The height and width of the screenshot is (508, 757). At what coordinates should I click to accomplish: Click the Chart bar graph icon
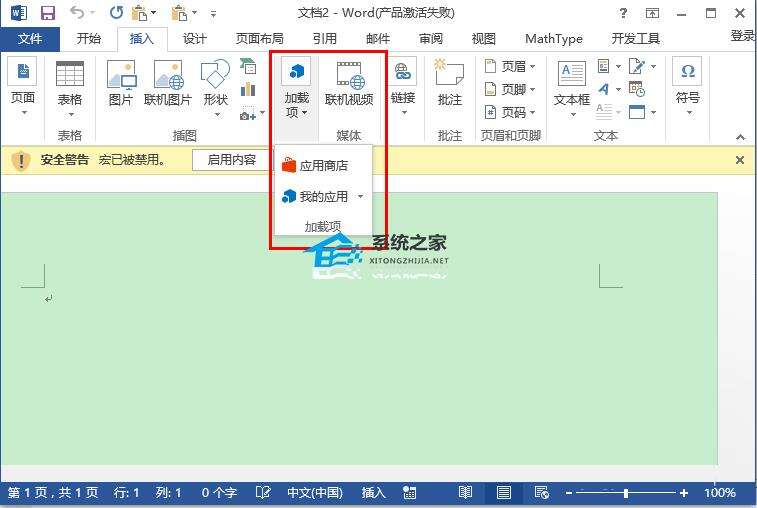(x=248, y=89)
